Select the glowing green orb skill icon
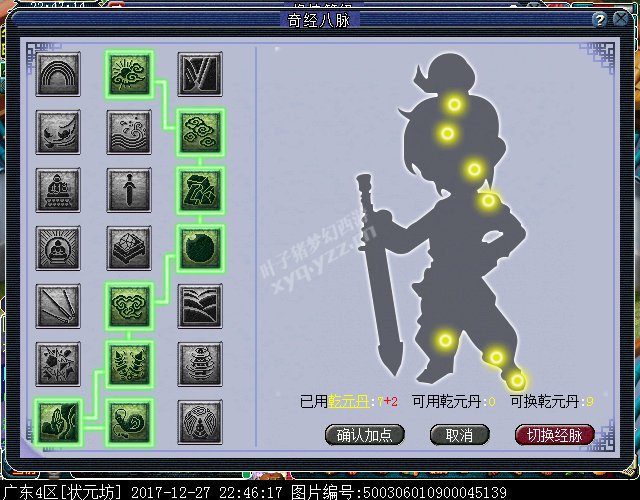 coord(200,248)
